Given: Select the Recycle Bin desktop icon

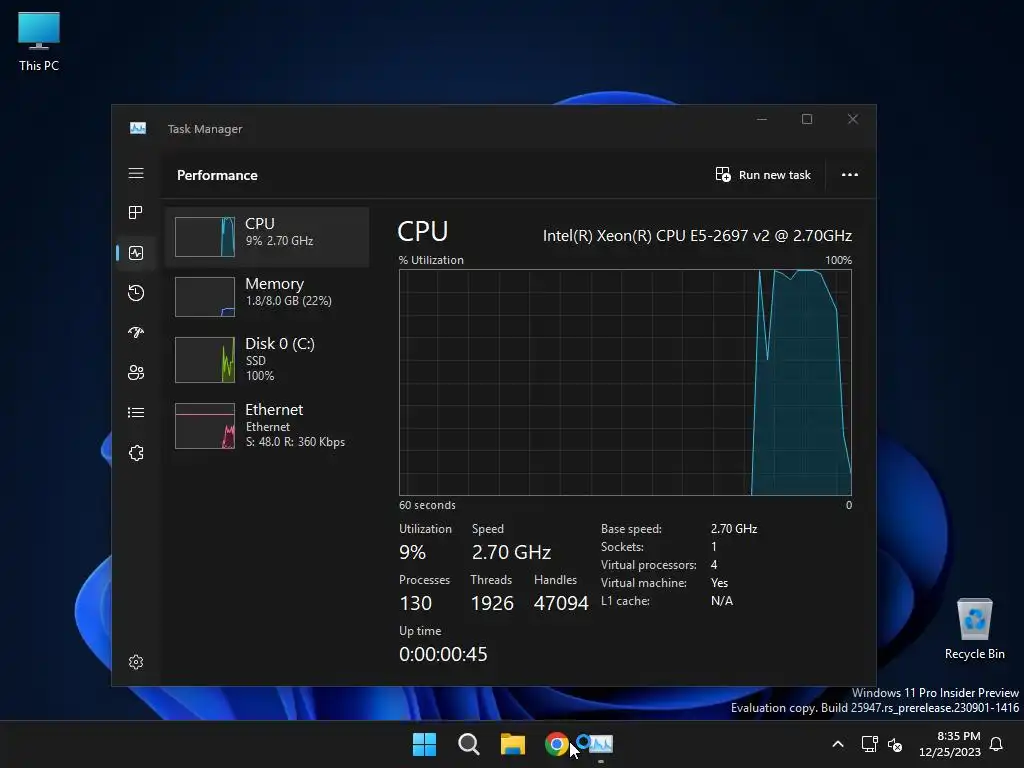Looking at the screenshot, I should [x=974, y=629].
